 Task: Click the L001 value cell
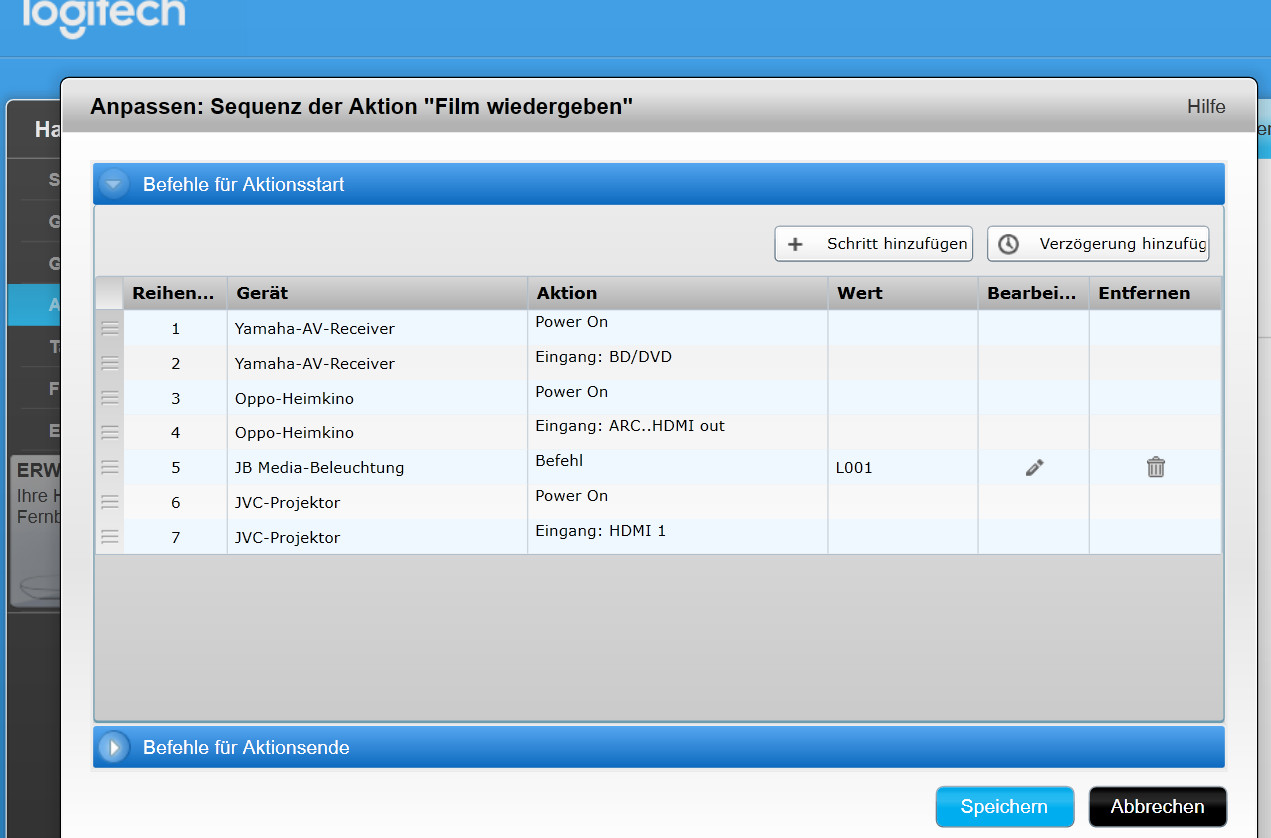point(854,468)
